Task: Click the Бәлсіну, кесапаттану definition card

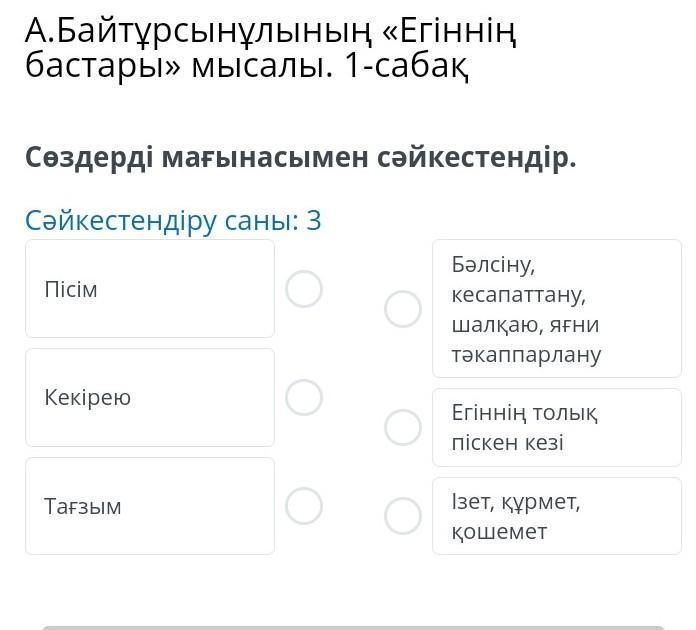Action: pyautogui.click(x=556, y=309)
